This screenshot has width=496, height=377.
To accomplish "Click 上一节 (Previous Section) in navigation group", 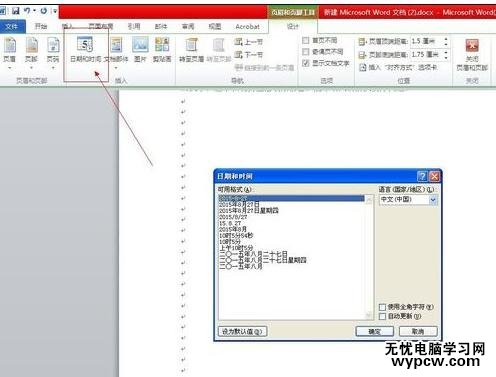I will point(249,42).
